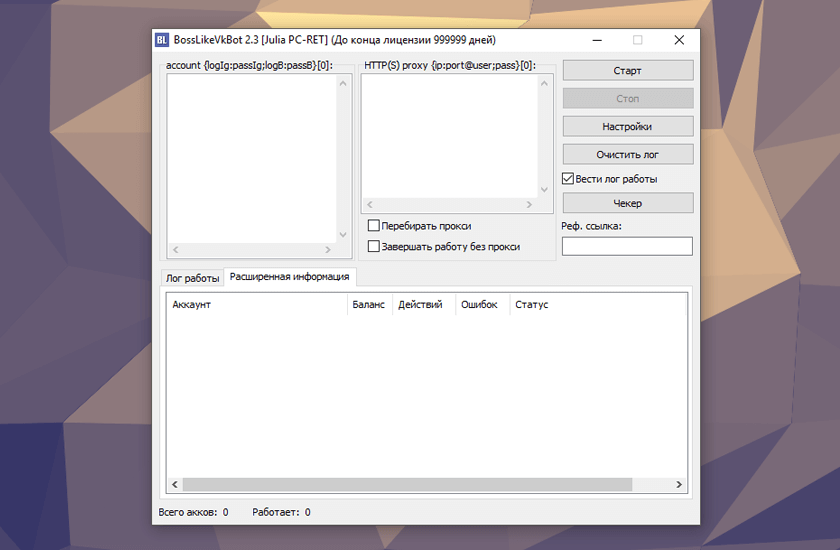Click table horizontal scroll right arrow
This screenshot has height=550, width=840.
coord(679,484)
